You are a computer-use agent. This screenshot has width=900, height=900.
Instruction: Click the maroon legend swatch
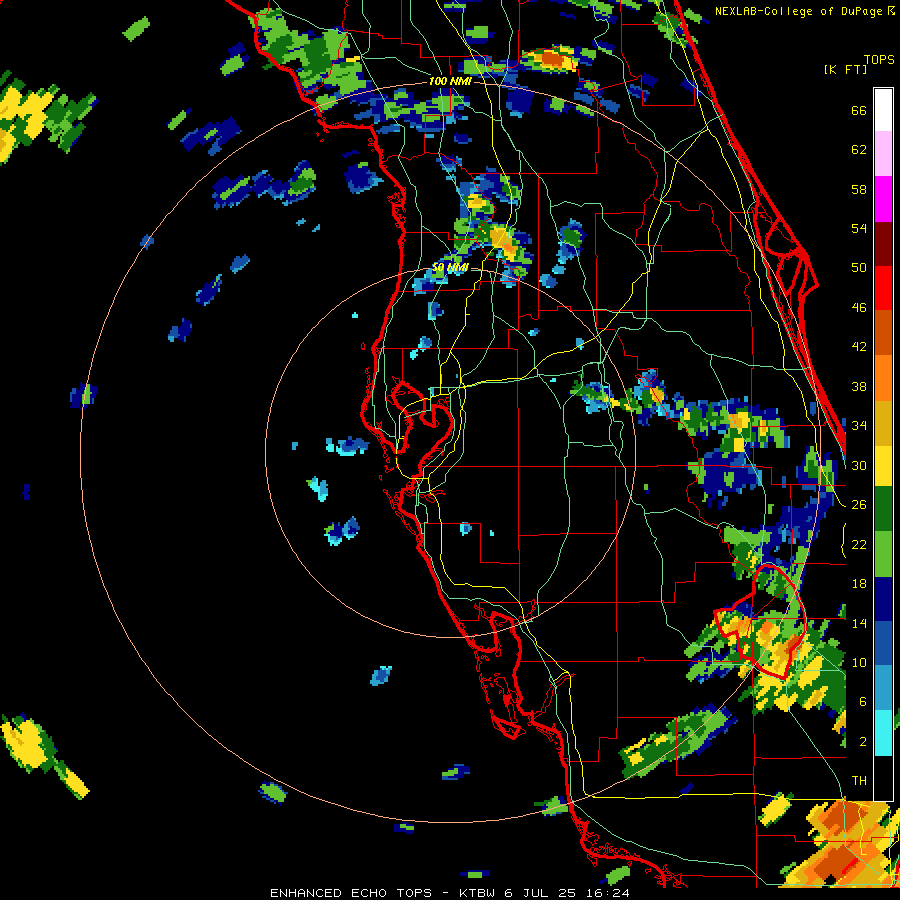tap(883, 243)
